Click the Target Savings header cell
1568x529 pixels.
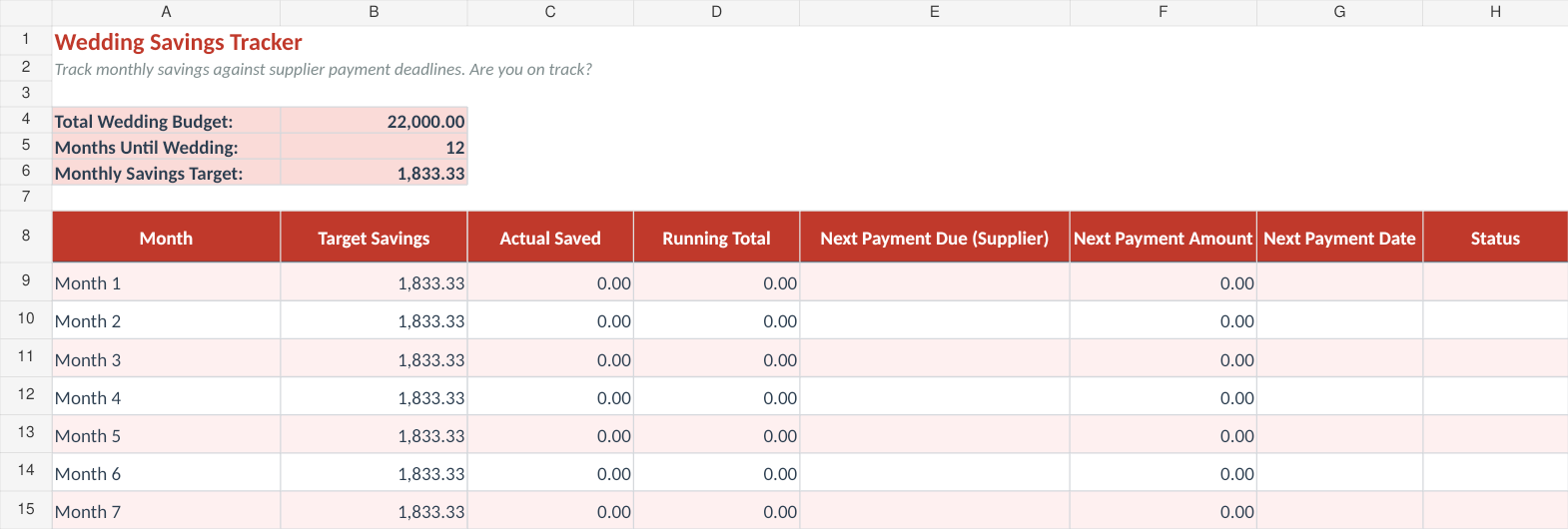point(374,237)
